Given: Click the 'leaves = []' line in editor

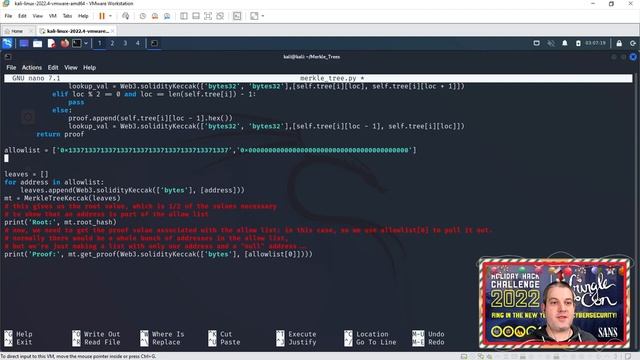Looking at the screenshot, I should [26, 174].
